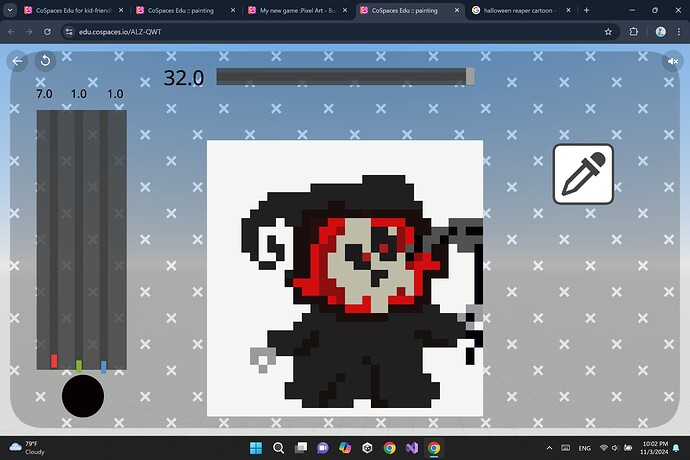690x460 pixels.
Task: Click the brush size value 32.0
Action: pyautogui.click(x=184, y=78)
